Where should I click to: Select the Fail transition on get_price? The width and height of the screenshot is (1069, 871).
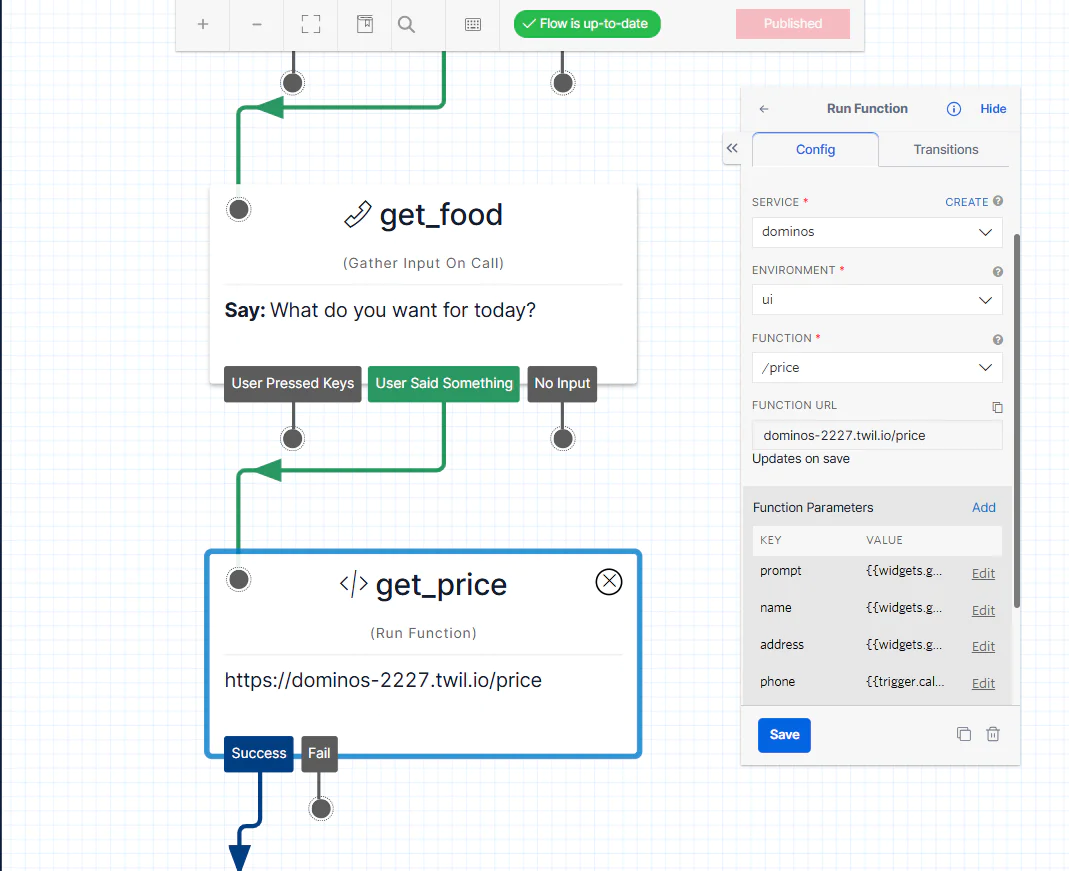[x=319, y=754]
